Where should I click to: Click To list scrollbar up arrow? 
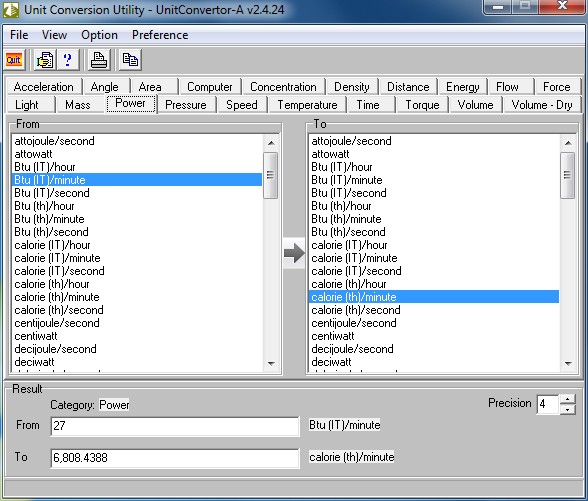pos(568,143)
